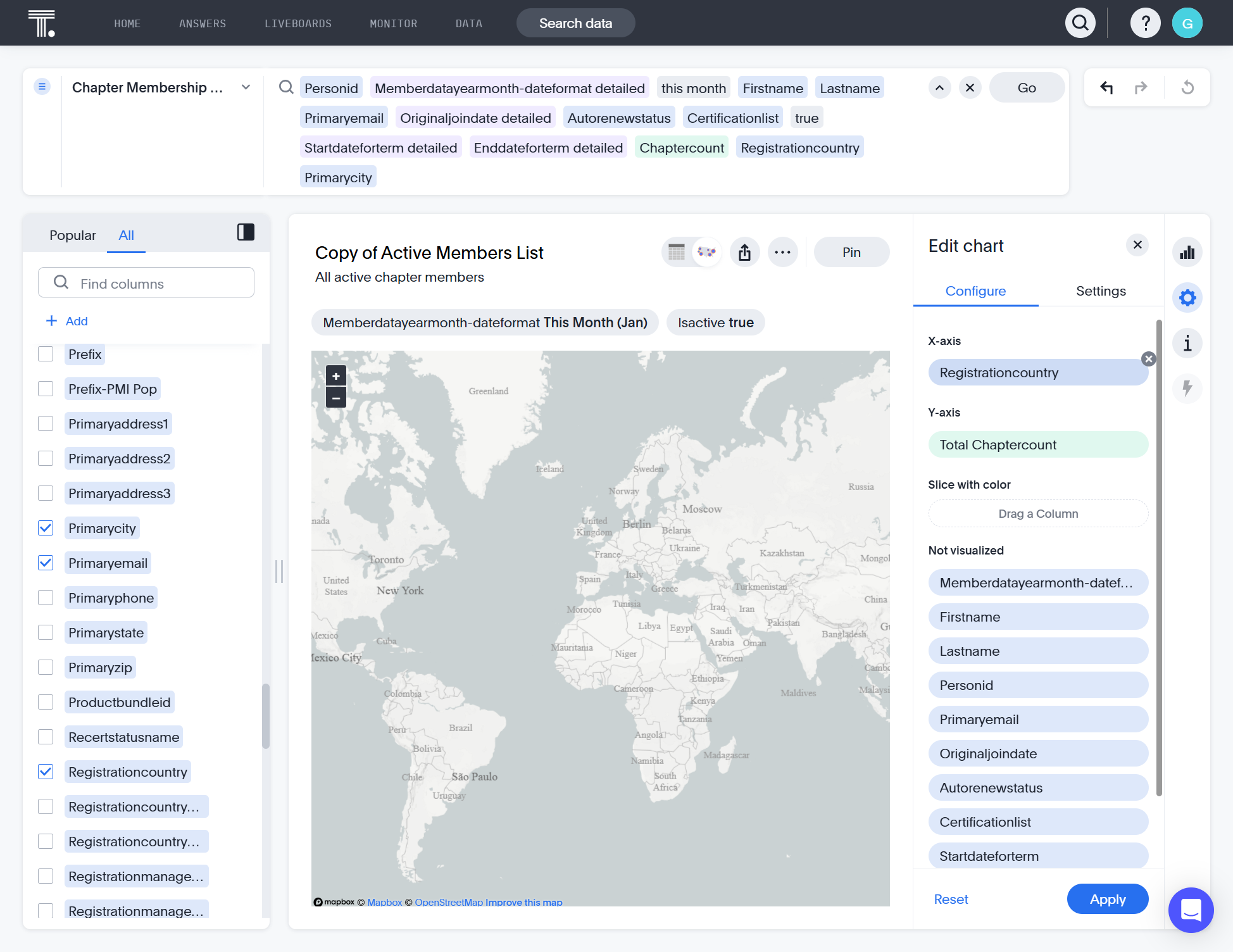Expand the Chapter Membership data source dropdown
This screenshot has height=952, width=1233.
(246, 87)
